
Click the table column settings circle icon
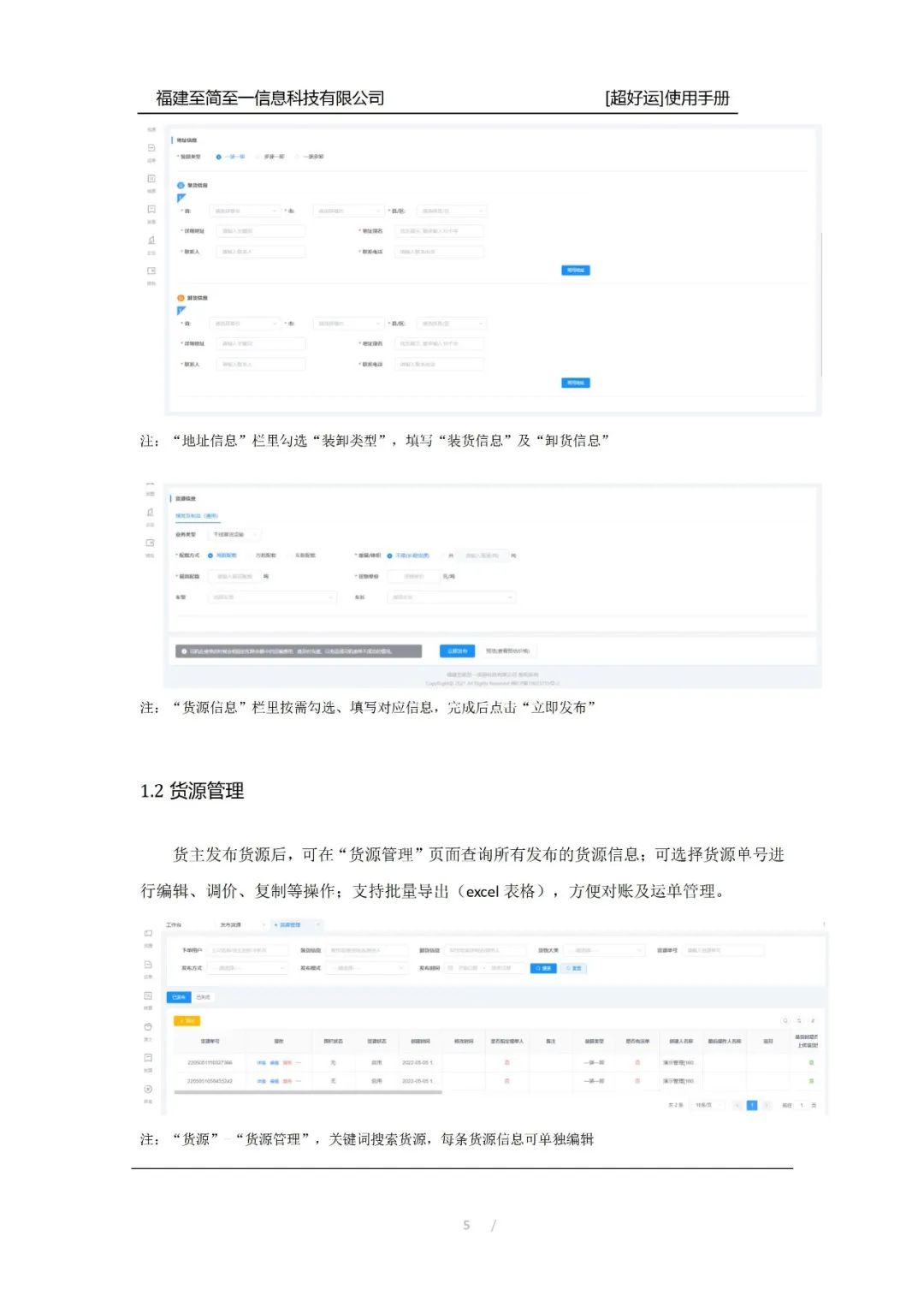(813, 1021)
